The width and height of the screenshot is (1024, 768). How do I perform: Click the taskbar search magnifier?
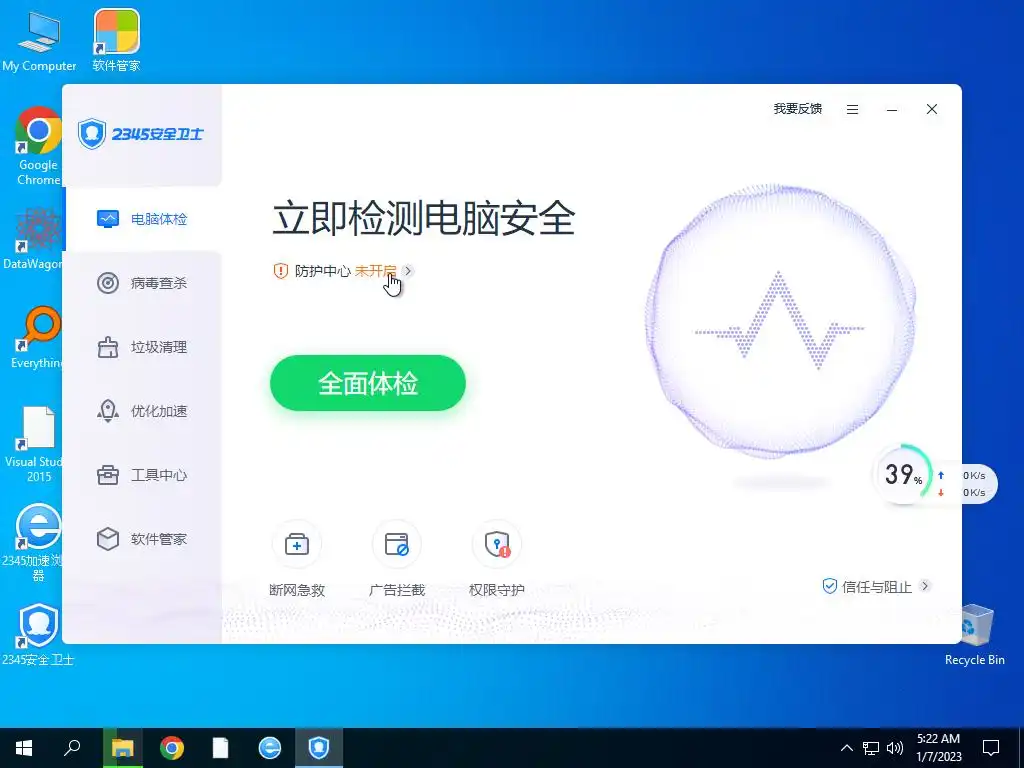click(72, 748)
